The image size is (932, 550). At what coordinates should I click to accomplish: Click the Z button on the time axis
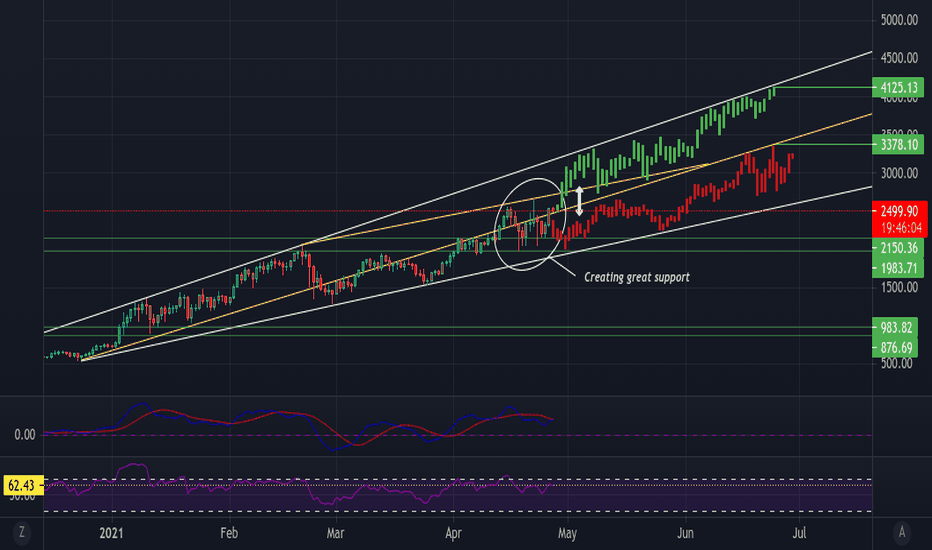(22, 532)
